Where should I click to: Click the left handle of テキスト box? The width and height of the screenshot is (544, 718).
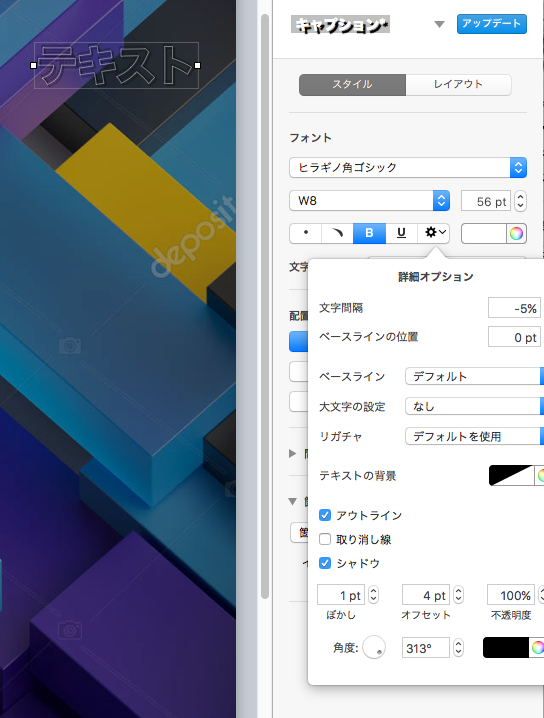(33, 65)
